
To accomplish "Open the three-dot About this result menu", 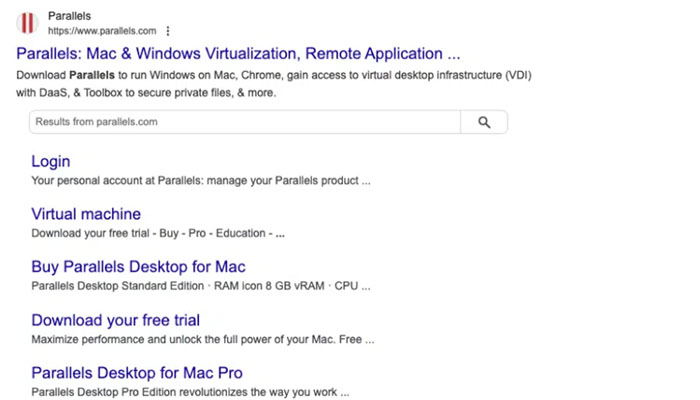I will click(x=168, y=31).
